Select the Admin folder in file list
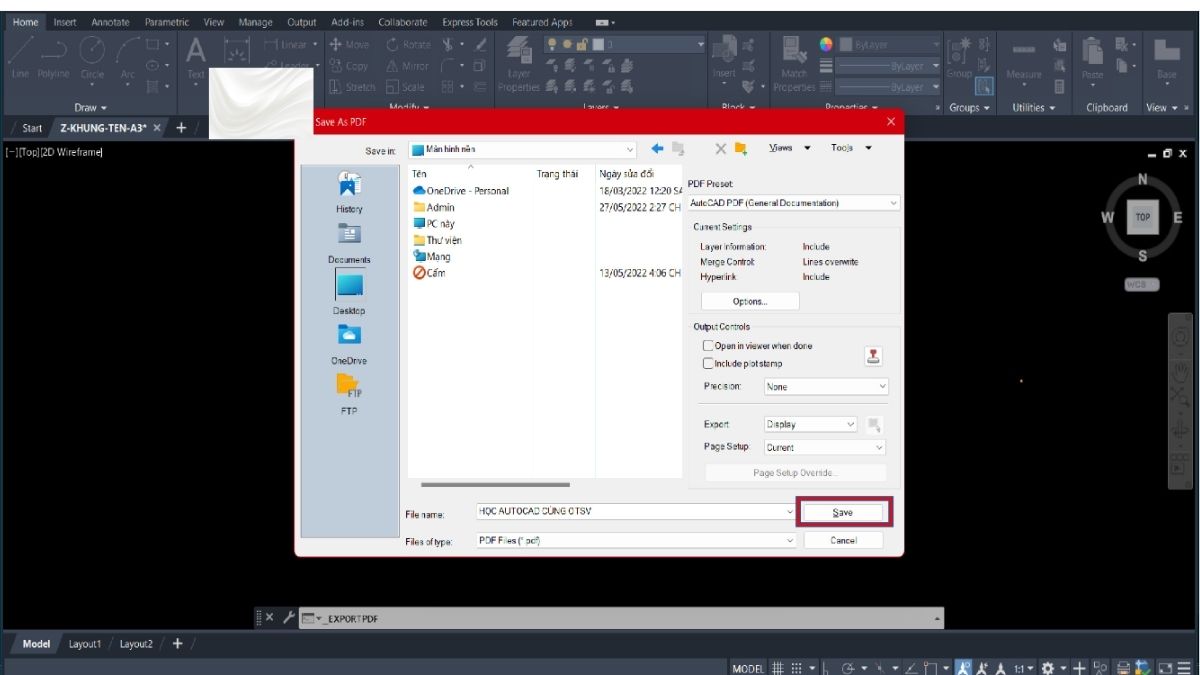This screenshot has height=675, width=1200. tap(434, 207)
